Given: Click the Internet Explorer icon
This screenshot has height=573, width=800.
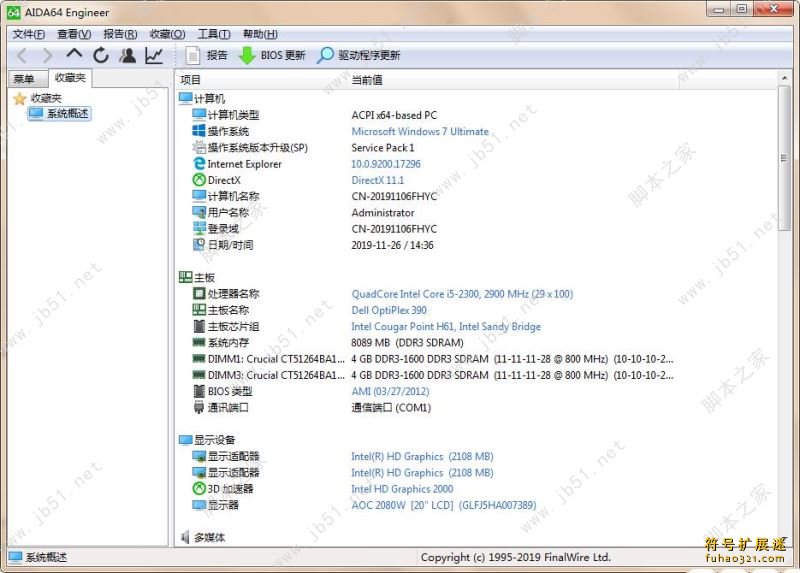Looking at the screenshot, I should [x=199, y=164].
